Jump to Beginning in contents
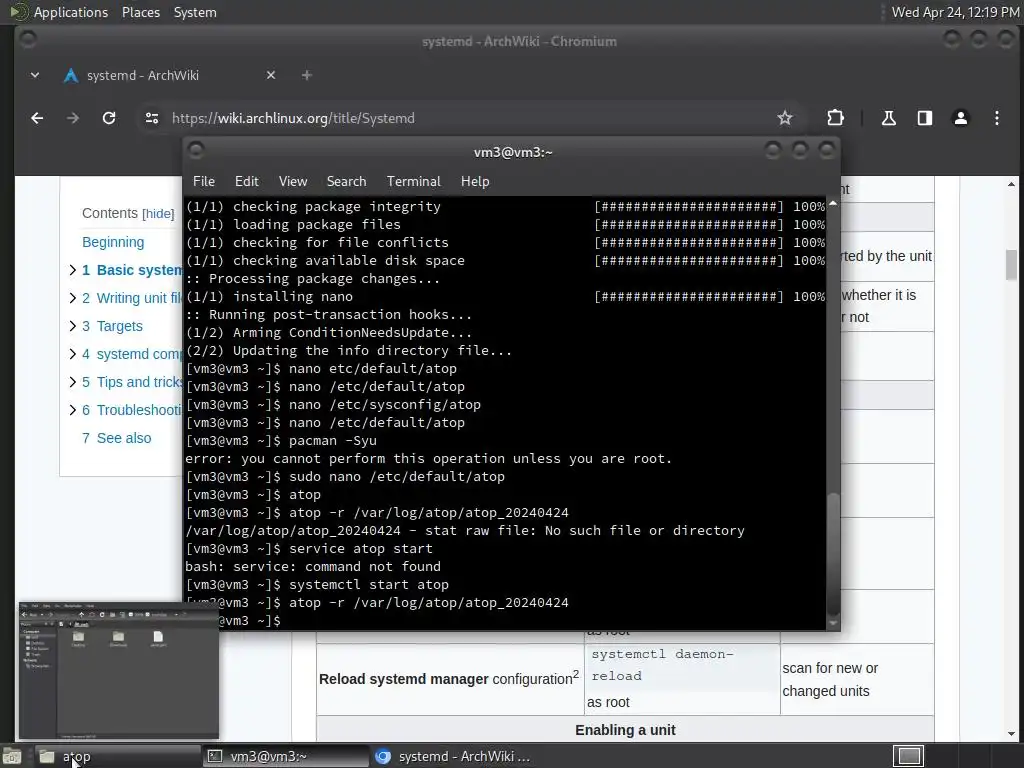The width and height of the screenshot is (1024, 768). tap(113, 242)
